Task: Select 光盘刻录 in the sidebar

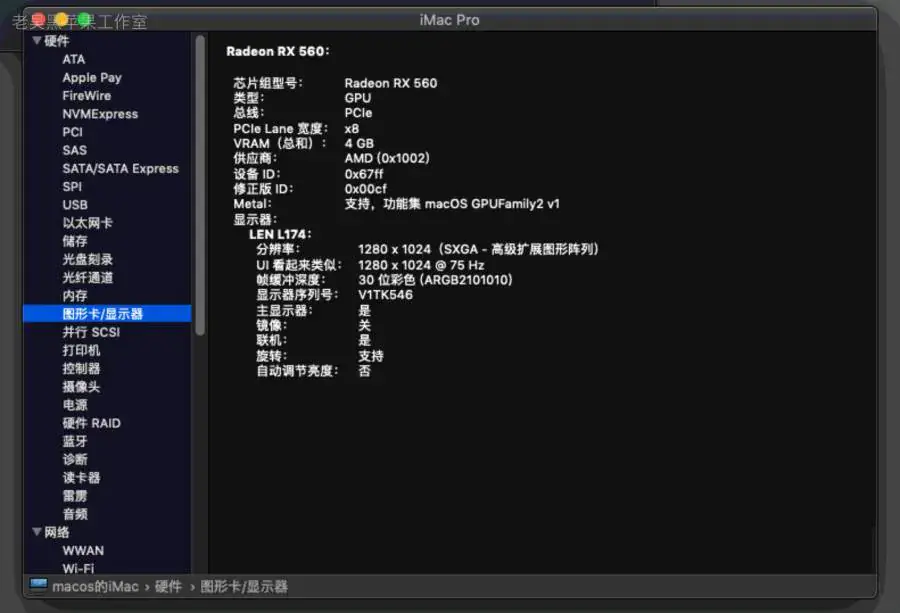Action: [87, 259]
